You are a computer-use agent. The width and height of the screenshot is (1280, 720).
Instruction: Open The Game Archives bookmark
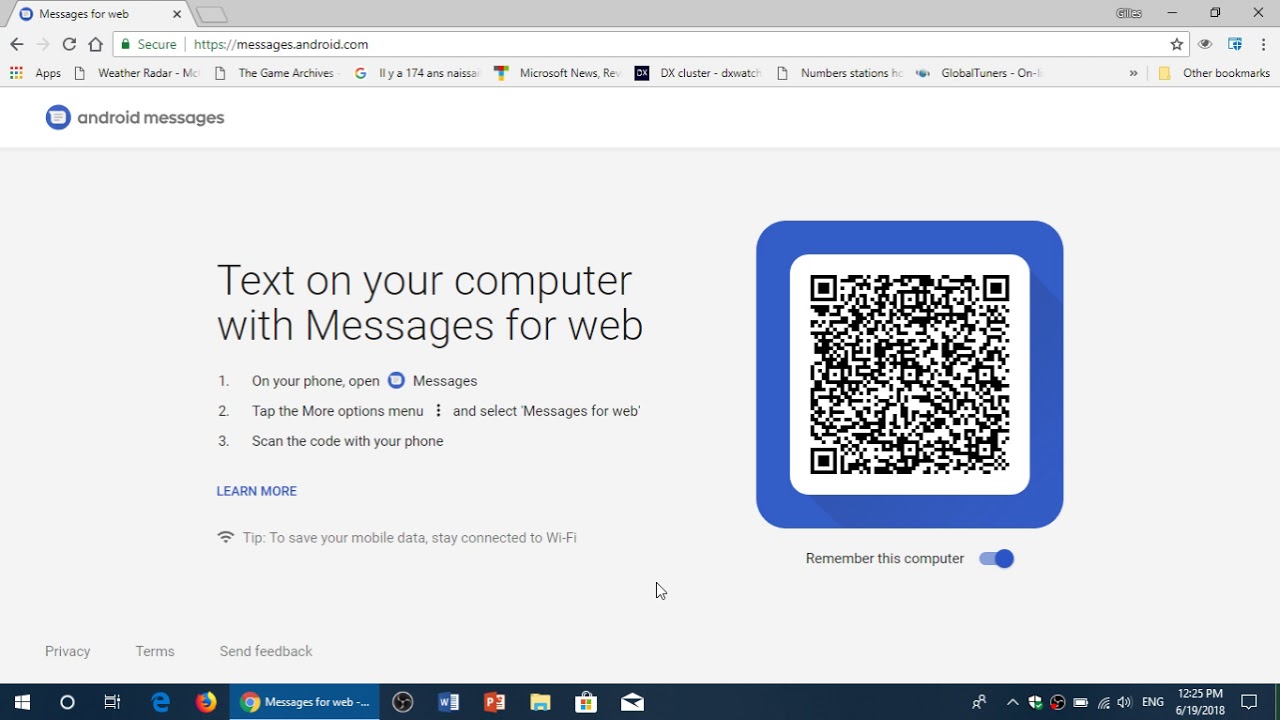pos(276,73)
